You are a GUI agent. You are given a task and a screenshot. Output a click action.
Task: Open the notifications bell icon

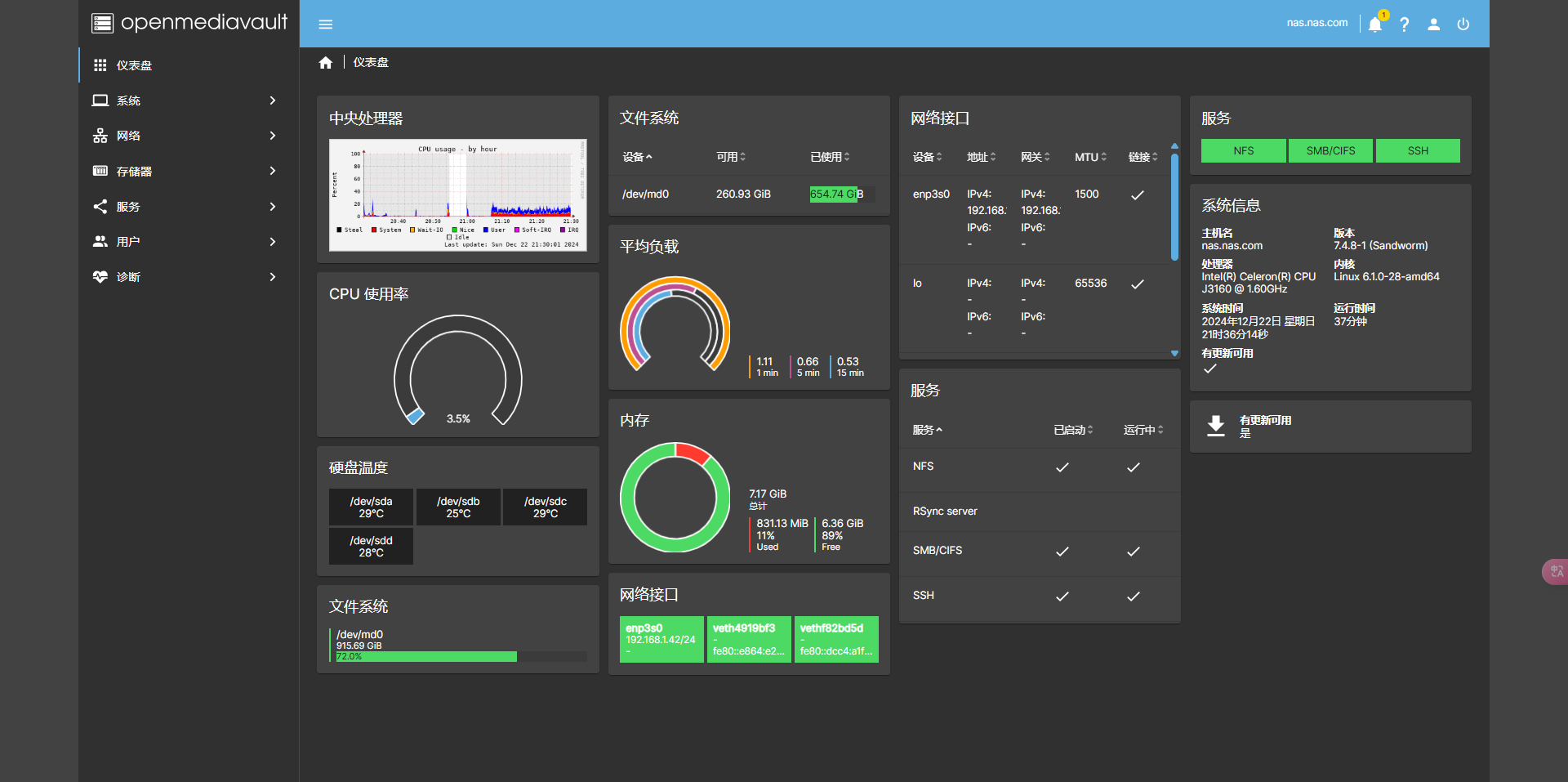1375,25
